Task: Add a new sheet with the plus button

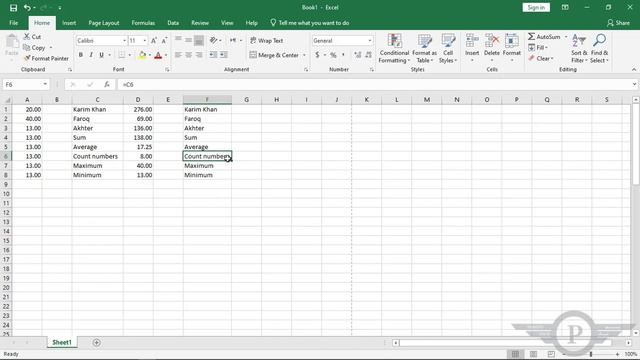Action: (97, 342)
